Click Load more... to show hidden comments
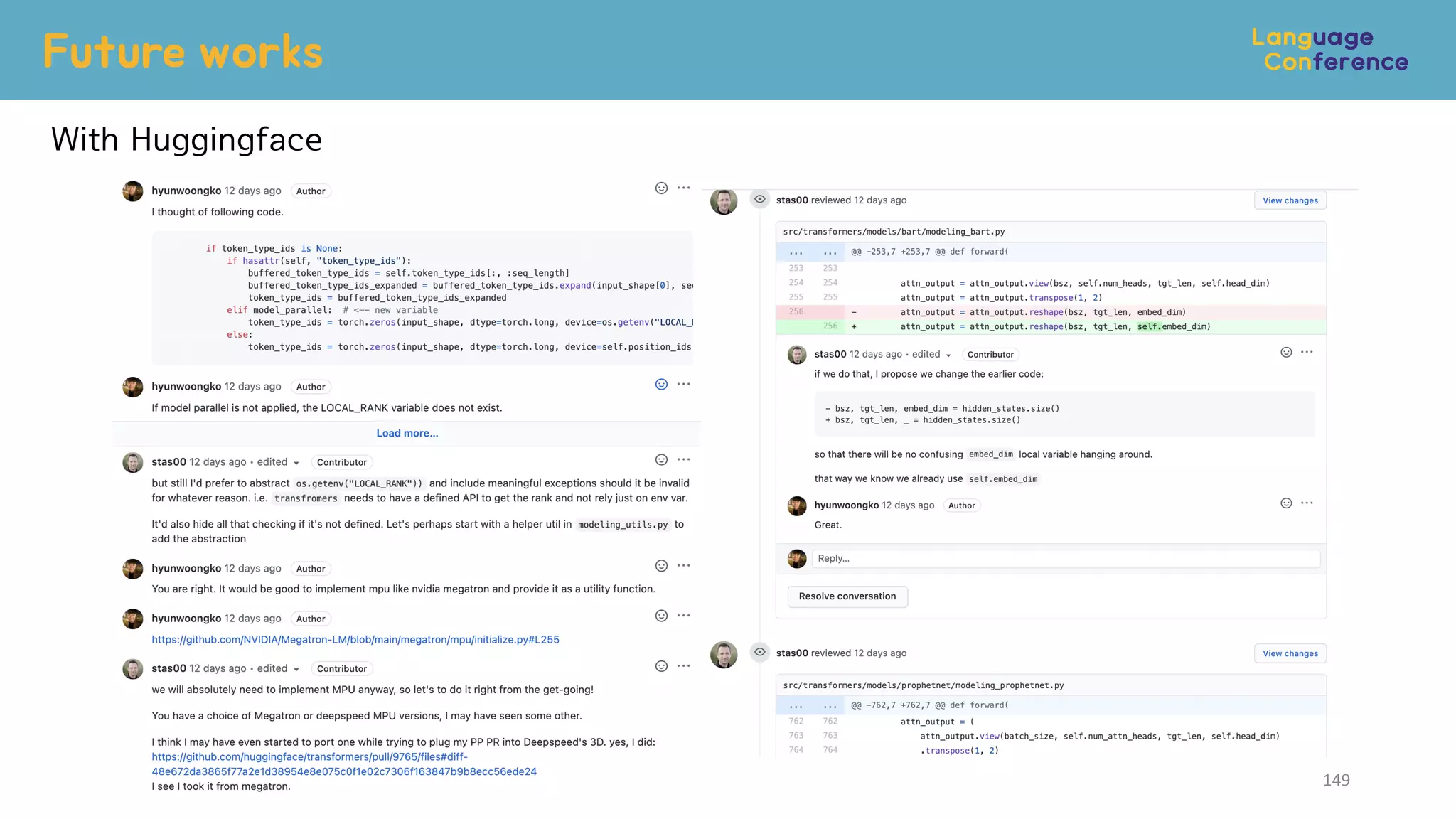Viewport: 1456px width, 819px height. click(407, 433)
